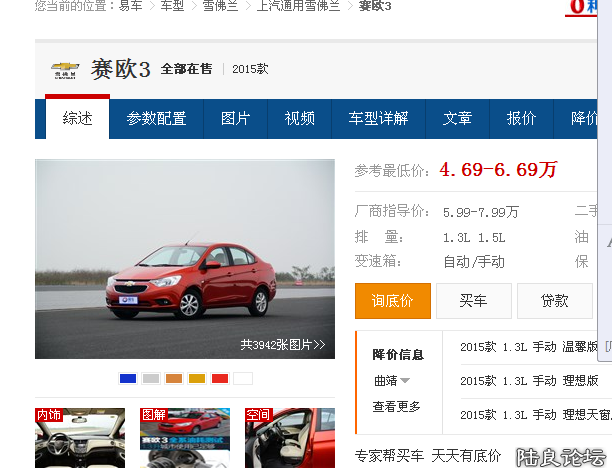Pick the red car color swatch
This screenshot has width=612, height=473.
coord(219,378)
